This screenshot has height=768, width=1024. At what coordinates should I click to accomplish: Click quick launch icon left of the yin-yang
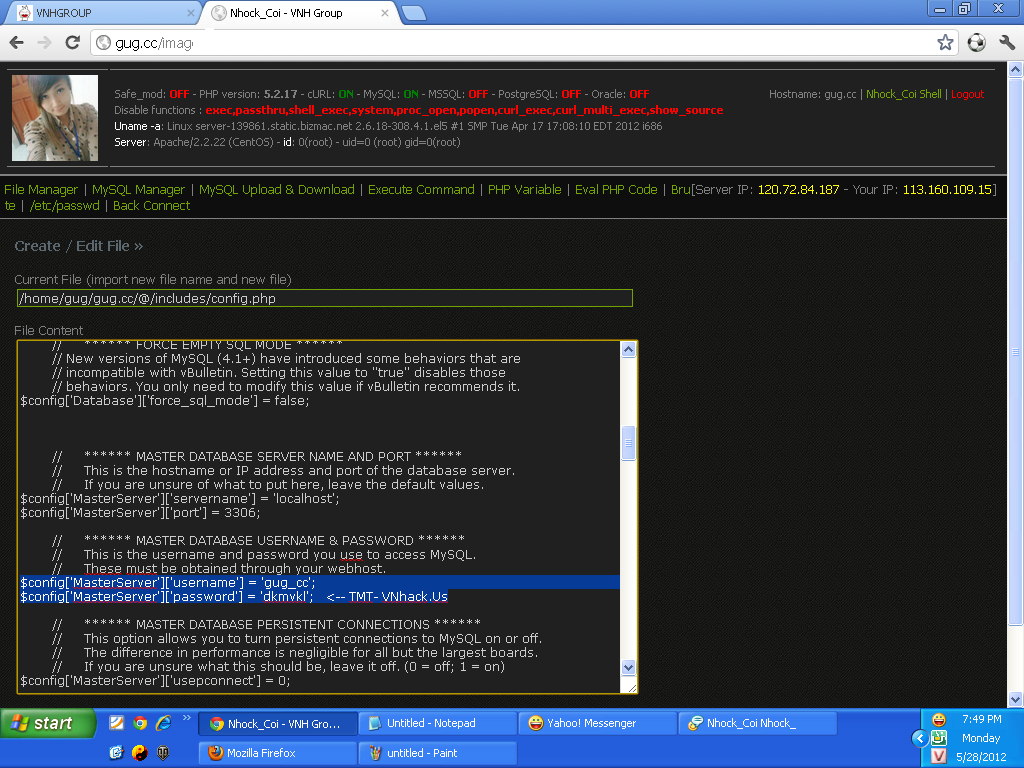116,753
